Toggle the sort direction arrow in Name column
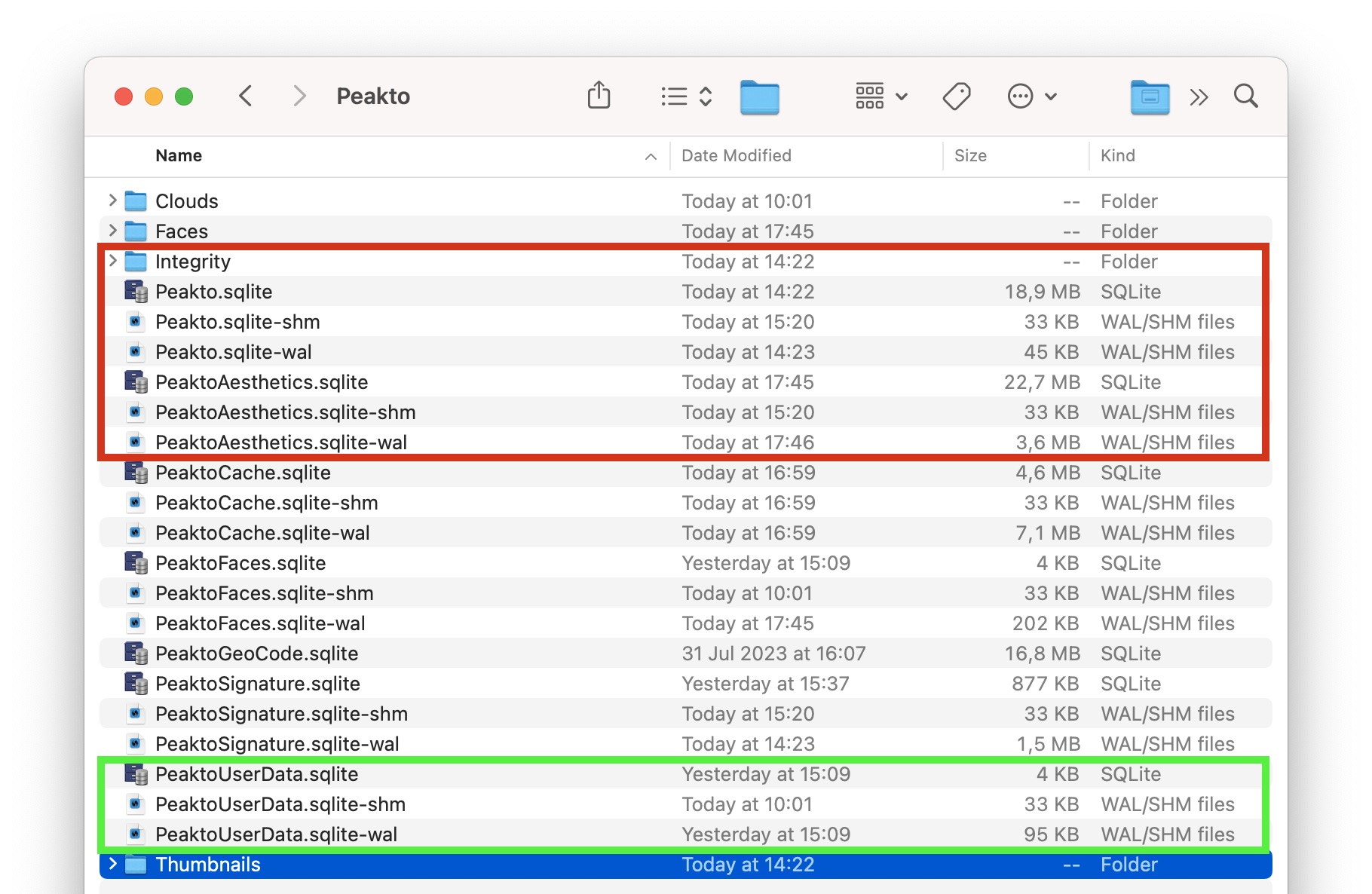Image resolution: width=1372 pixels, height=894 pixels. click(x=651, y=157)
